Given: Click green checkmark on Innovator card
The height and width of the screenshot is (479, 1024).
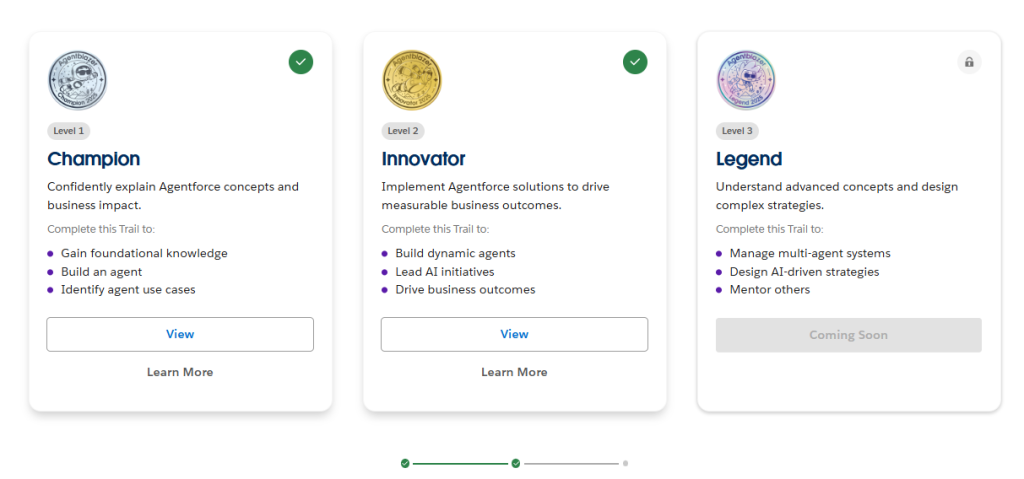Looking at the screenshot, I should tap(635, 62).
